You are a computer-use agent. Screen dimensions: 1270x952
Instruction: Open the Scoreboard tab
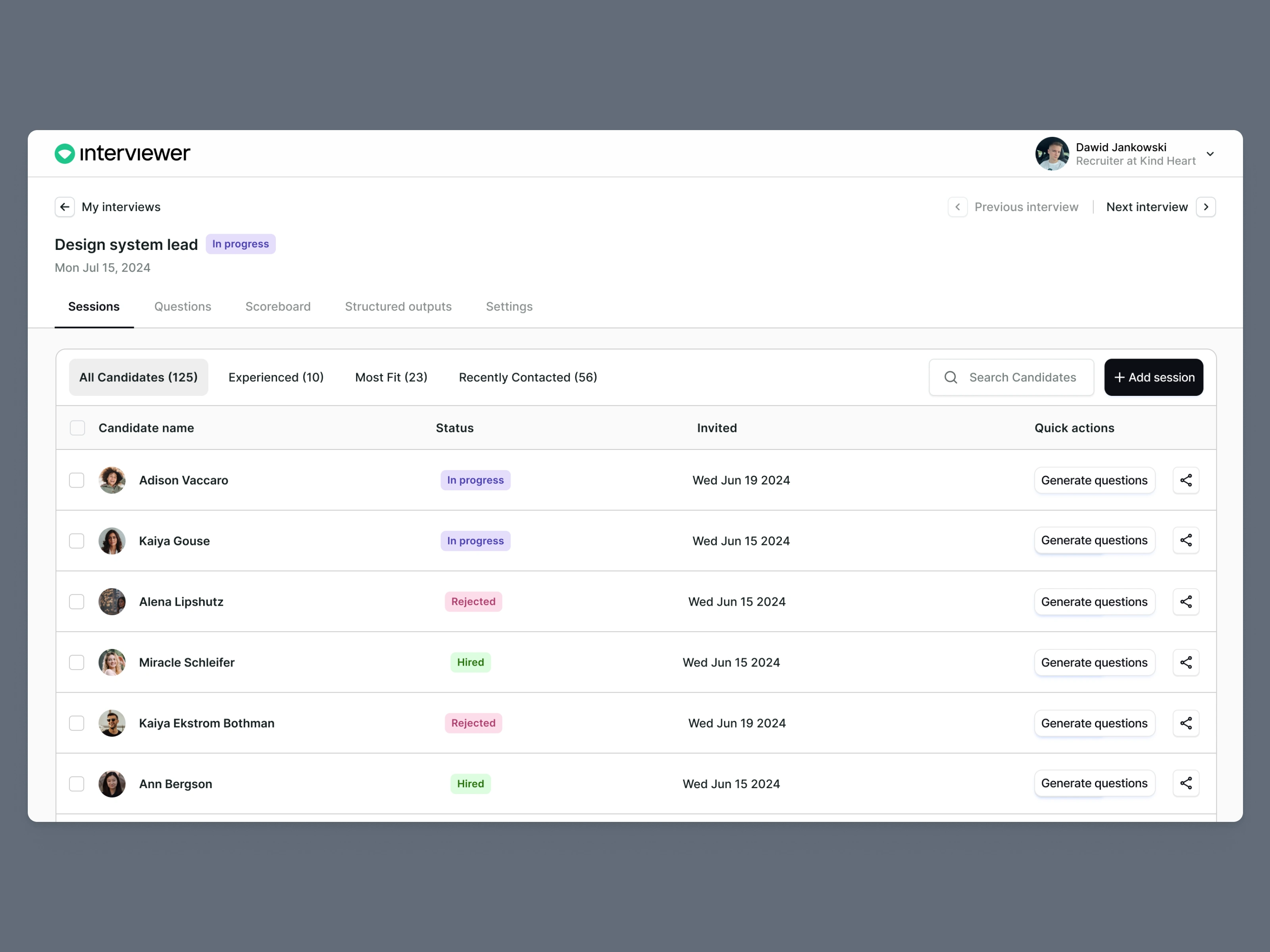click(x=278, y=307)
